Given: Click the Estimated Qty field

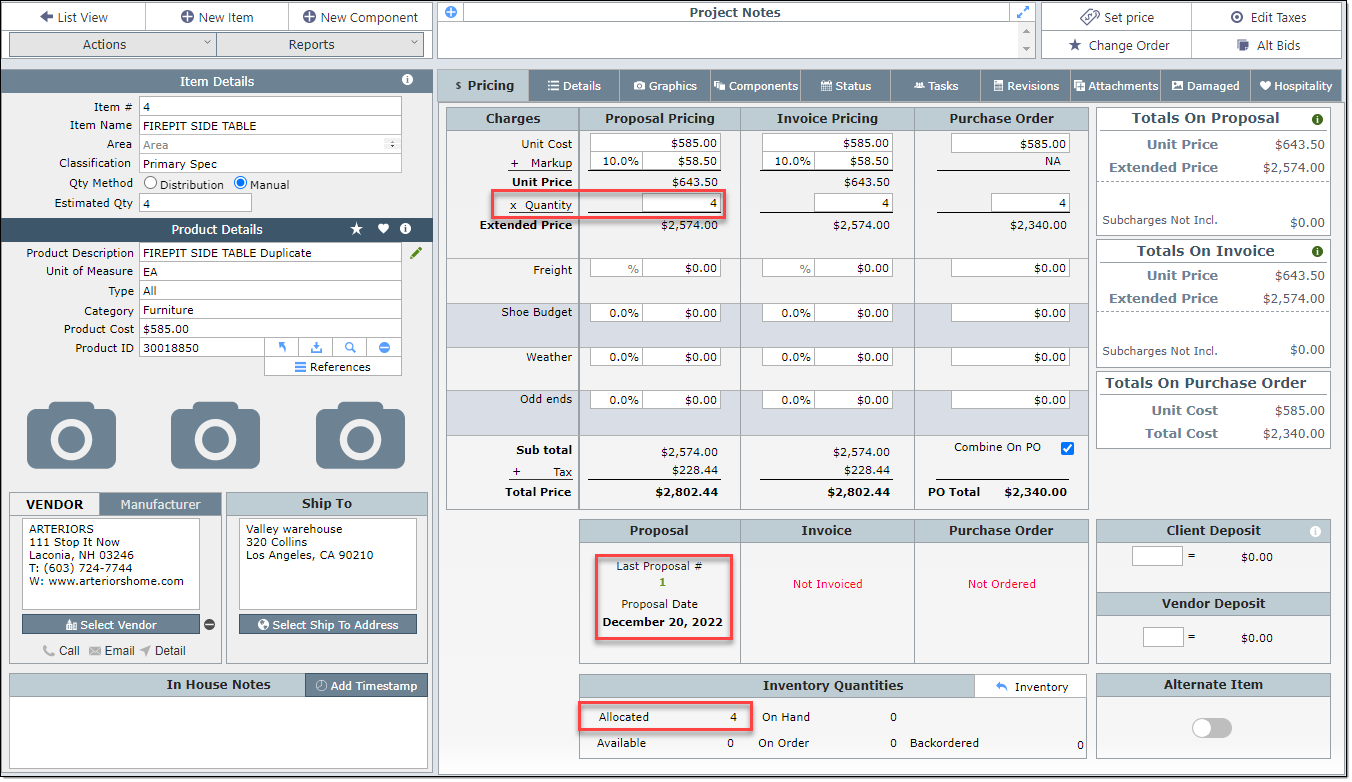Looking at the screenshot, I should tap(195, 203).
